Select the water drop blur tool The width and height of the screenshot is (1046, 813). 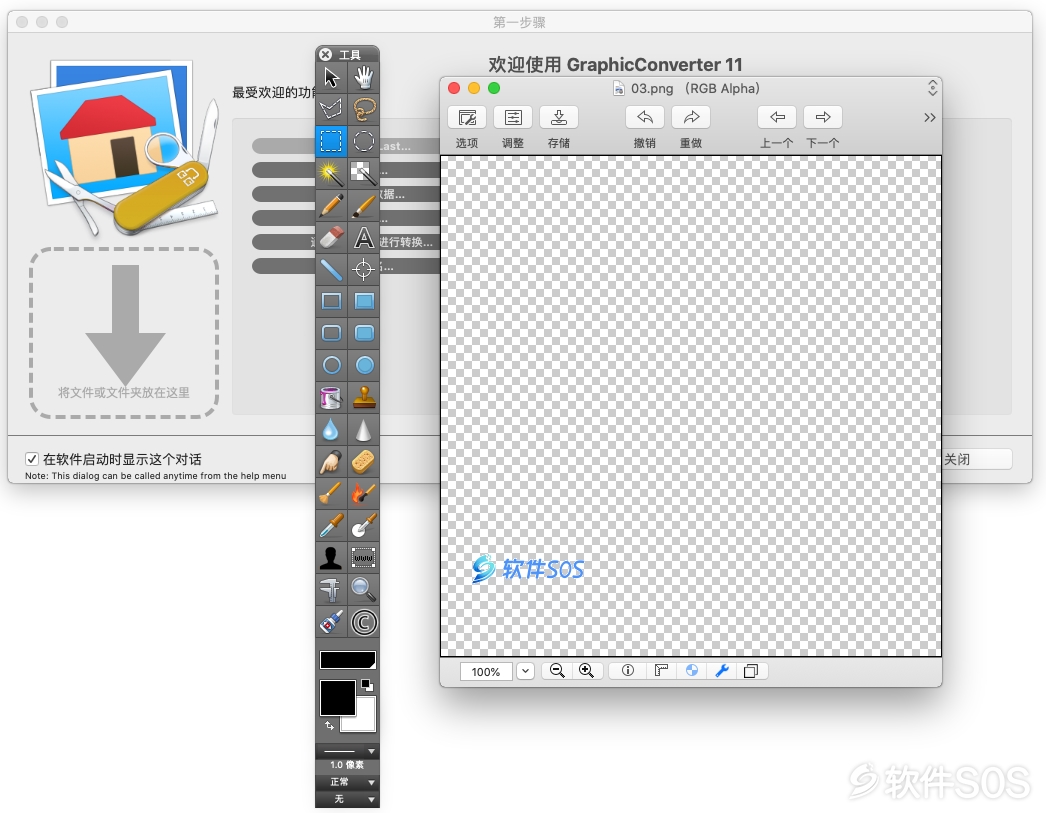332,430
